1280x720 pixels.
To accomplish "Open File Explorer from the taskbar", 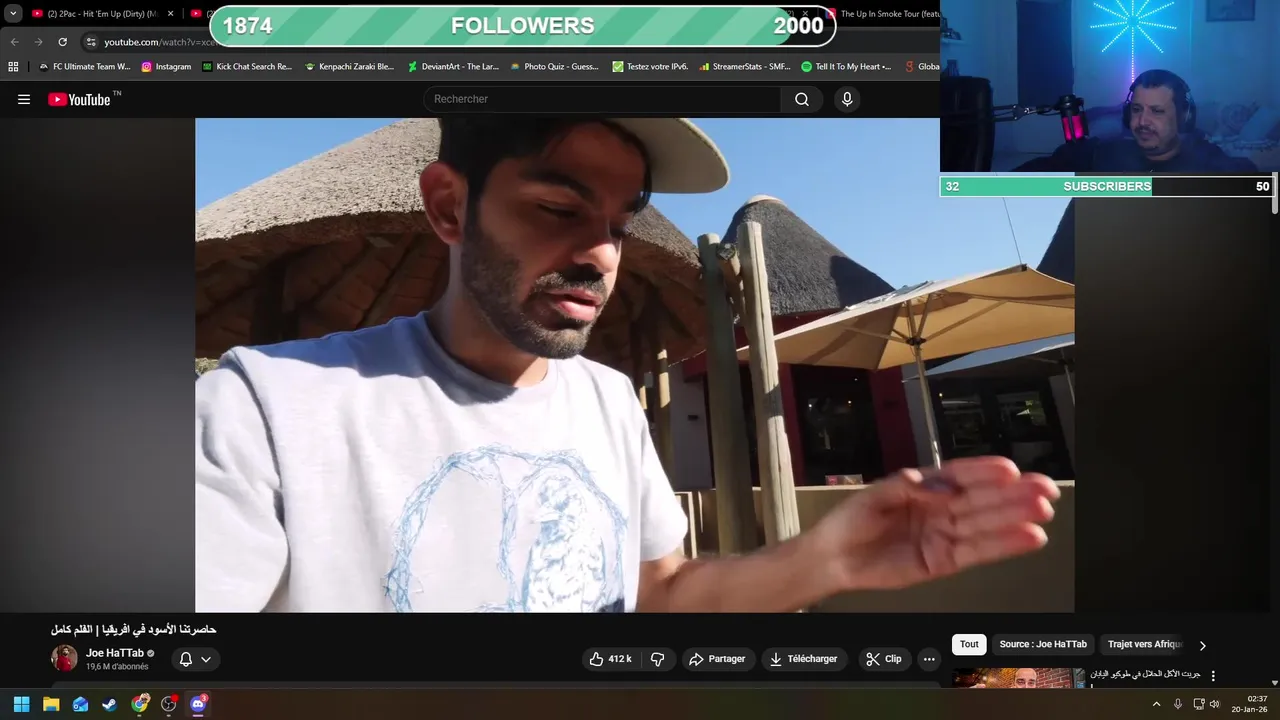I will 51,704.
